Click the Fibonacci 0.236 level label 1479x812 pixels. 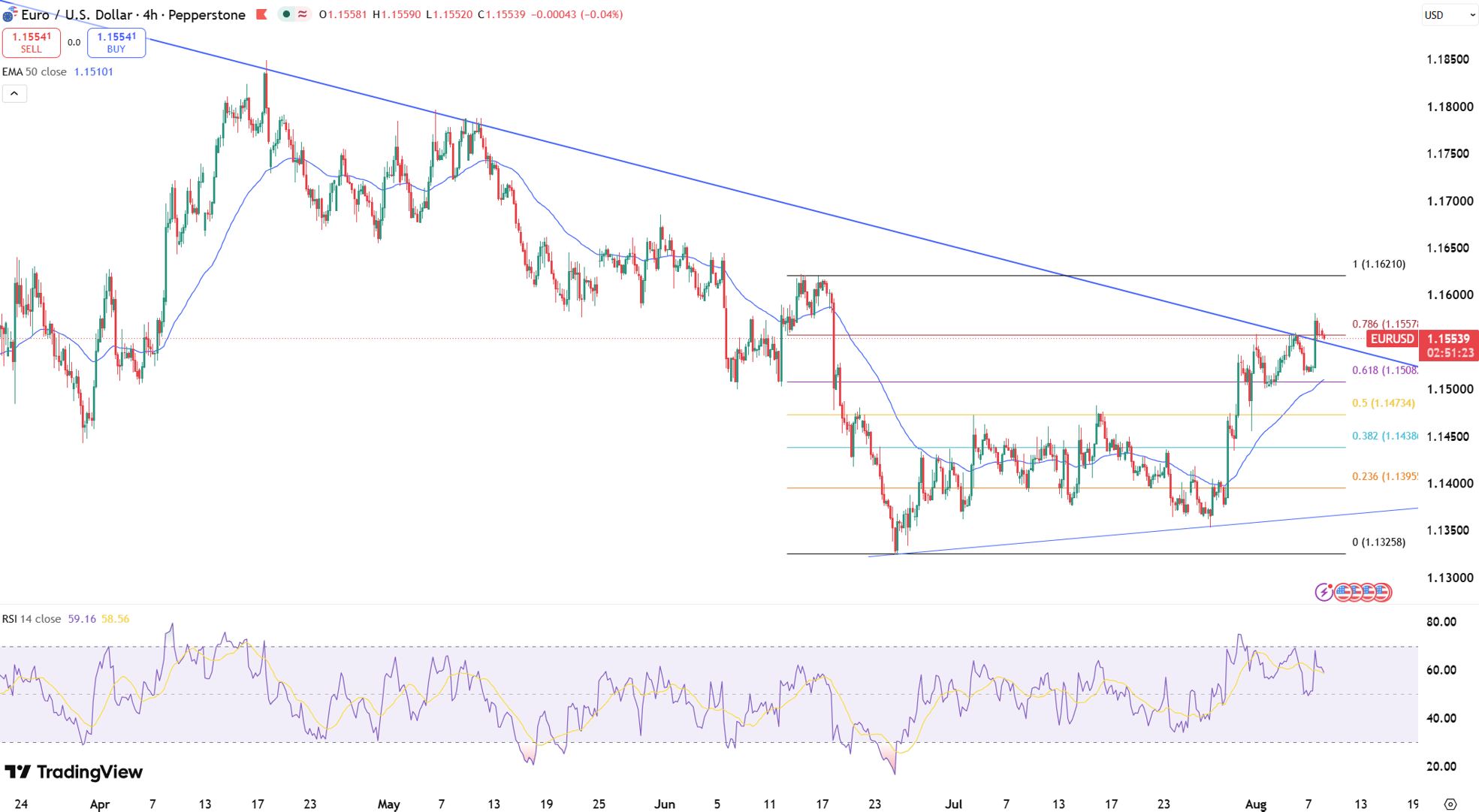coord(1385,477)
